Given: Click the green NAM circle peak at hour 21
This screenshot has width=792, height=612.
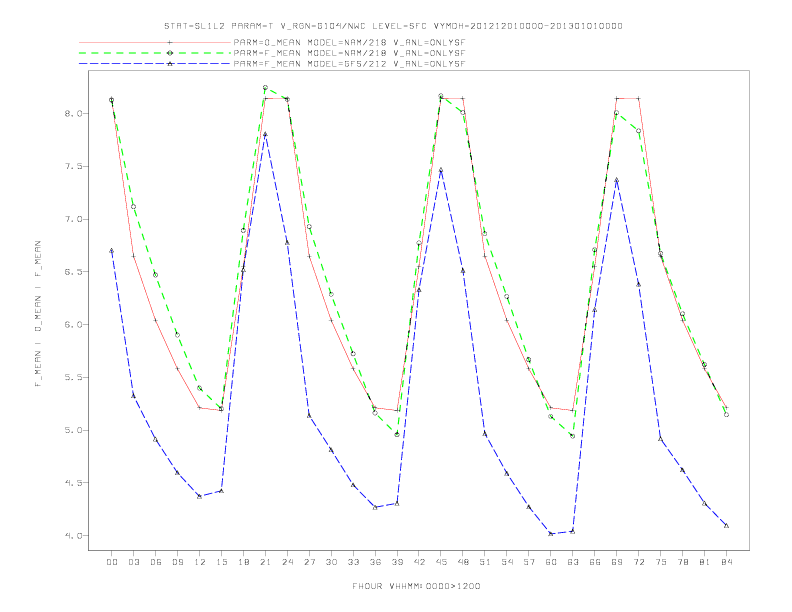Looking at the screenshot, I should (265, 87).
